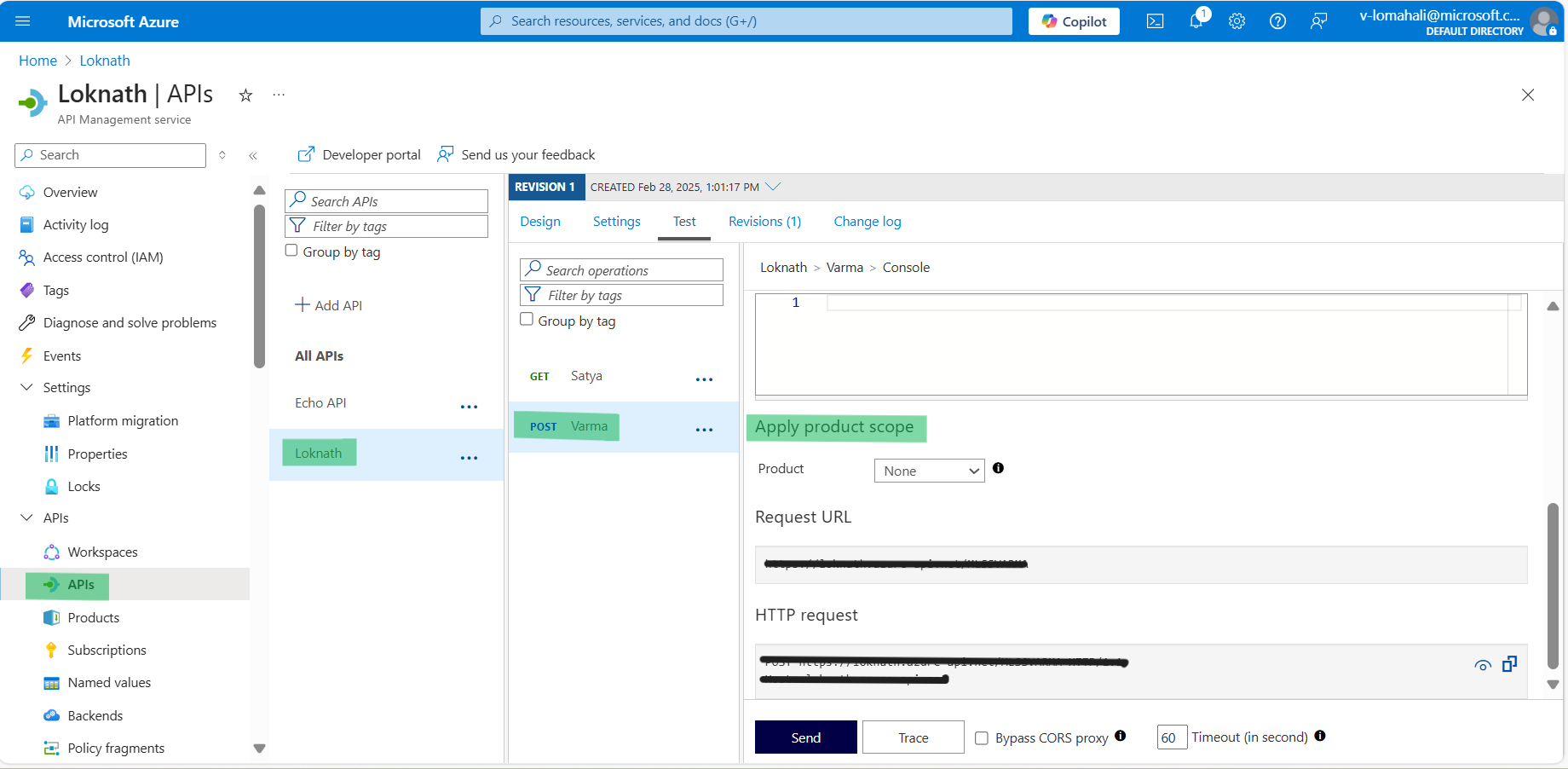Open Cloud Shell from the top bar
The image size is (1568, 769).
1155,21
